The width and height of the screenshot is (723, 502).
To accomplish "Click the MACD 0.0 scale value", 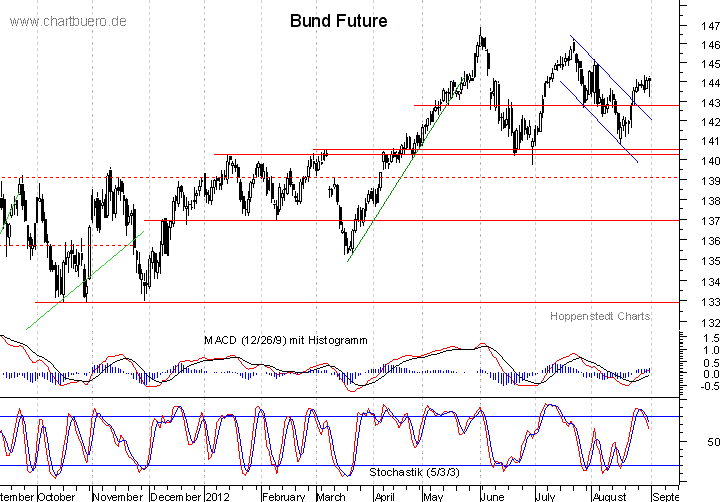I will [711, 374].
